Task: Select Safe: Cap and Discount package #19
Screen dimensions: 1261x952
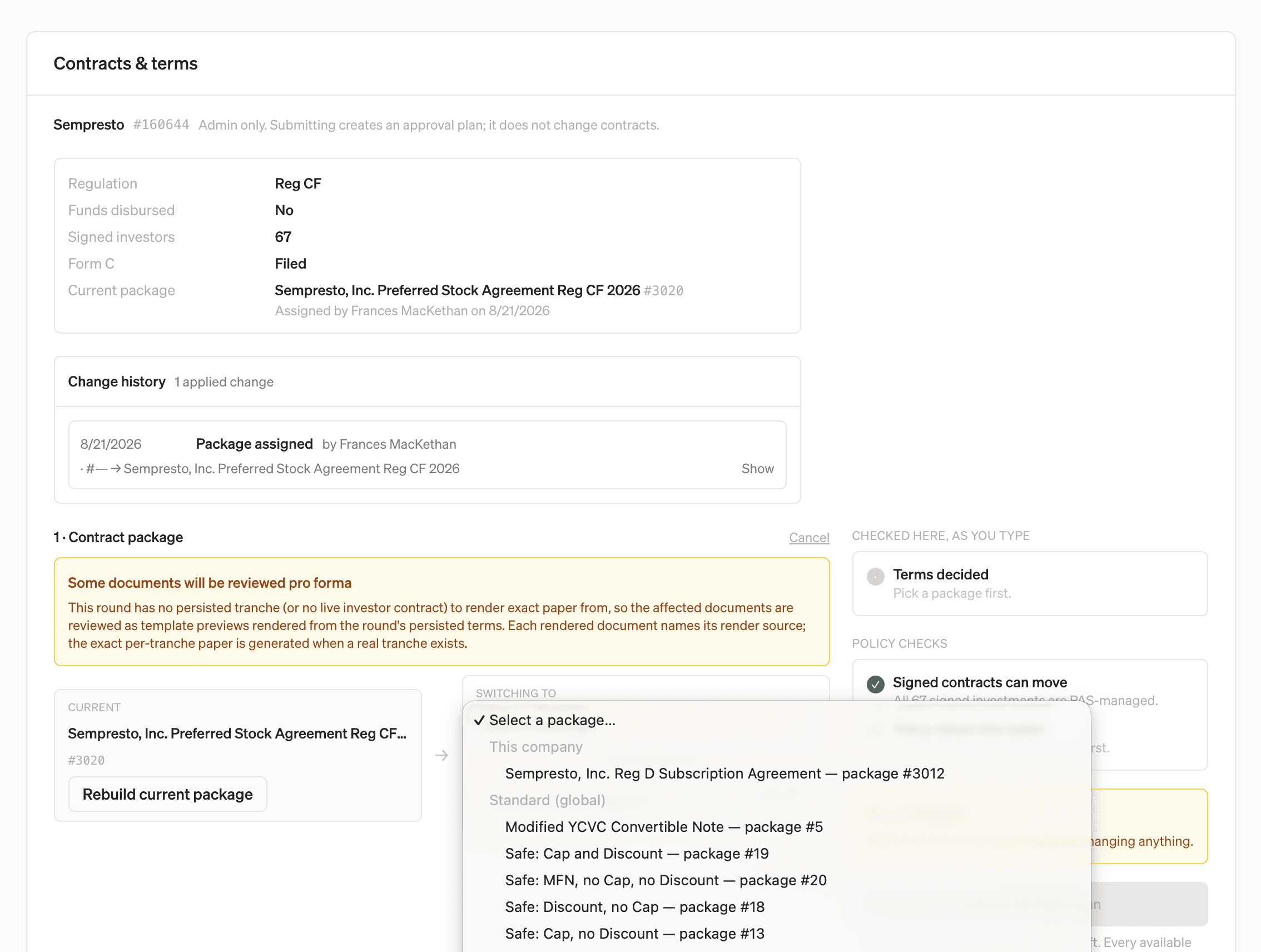Action: point(776,854)
